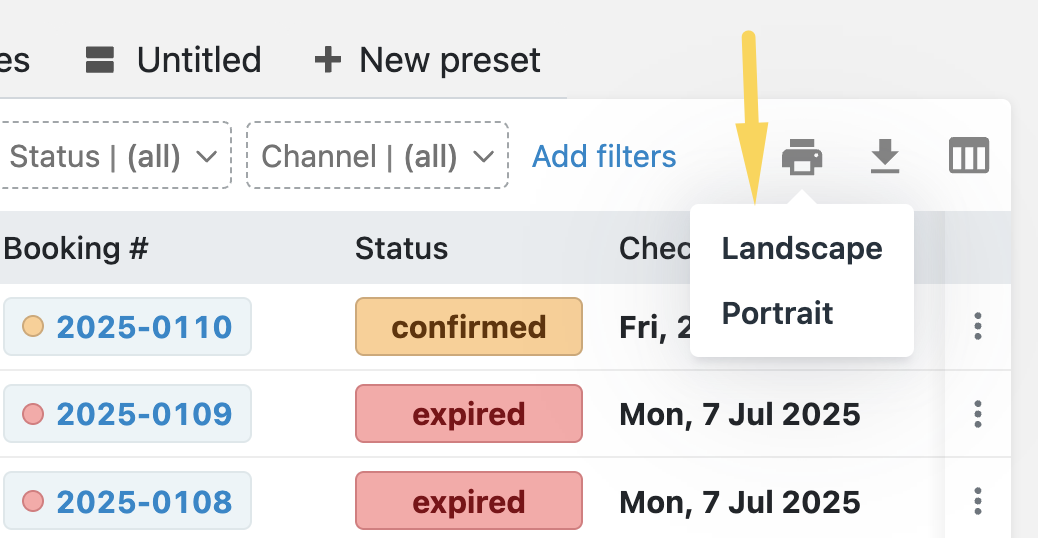1038x538 pixels.
Task: Expand the Channel (all) filter dropdown
Action: 377,156
